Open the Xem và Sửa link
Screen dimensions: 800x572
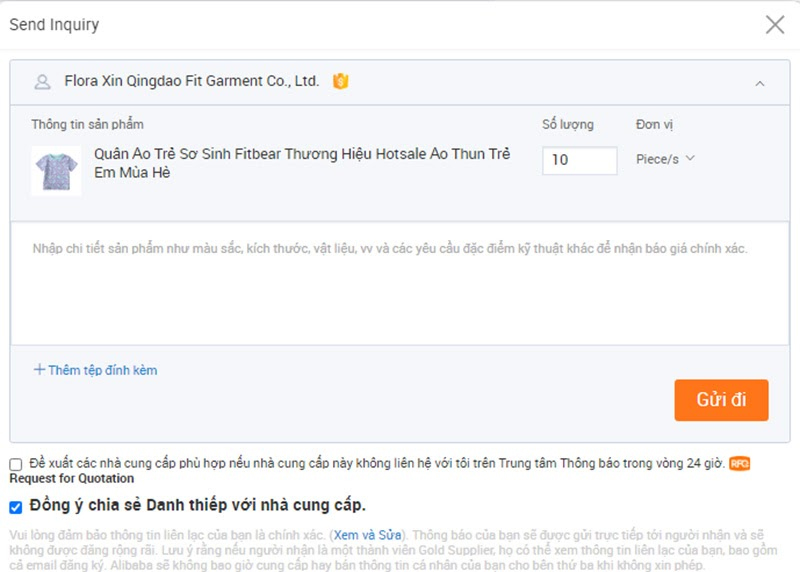pyautogui.click(x=367, y=535)
